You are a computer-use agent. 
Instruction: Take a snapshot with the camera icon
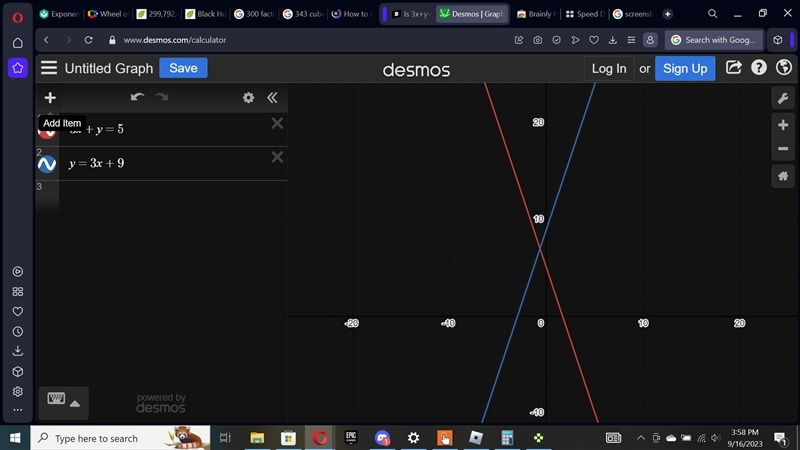pos(538,40)
